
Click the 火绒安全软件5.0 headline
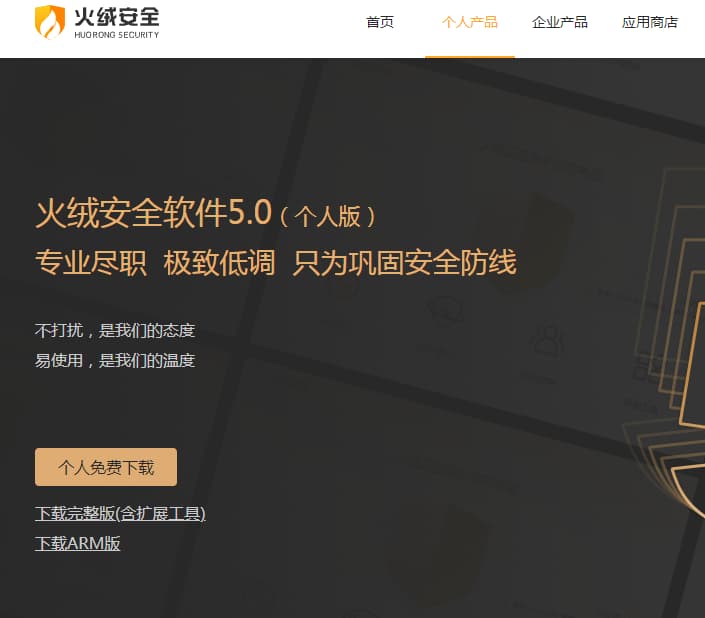[154, 213]
